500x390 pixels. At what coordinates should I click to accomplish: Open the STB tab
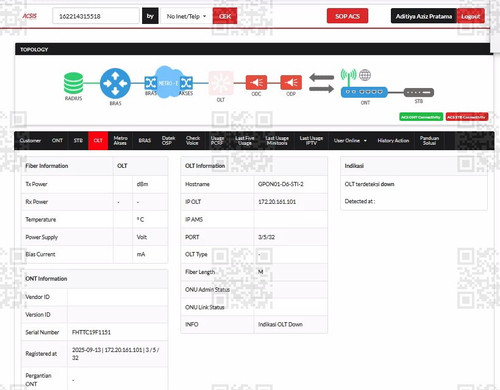pyautogui.click(x=78, y=141)
